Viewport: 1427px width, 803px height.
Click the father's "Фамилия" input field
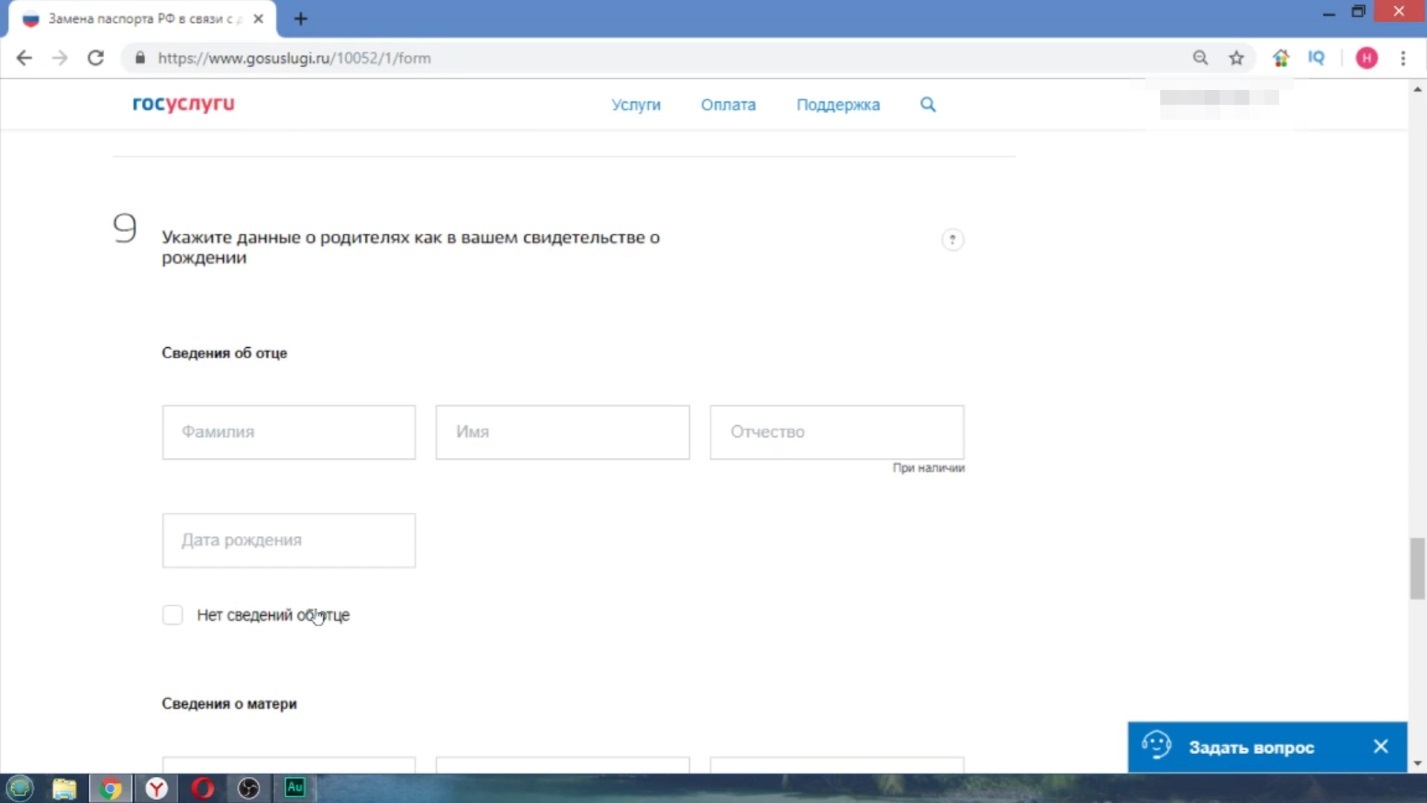coord(289,432)
